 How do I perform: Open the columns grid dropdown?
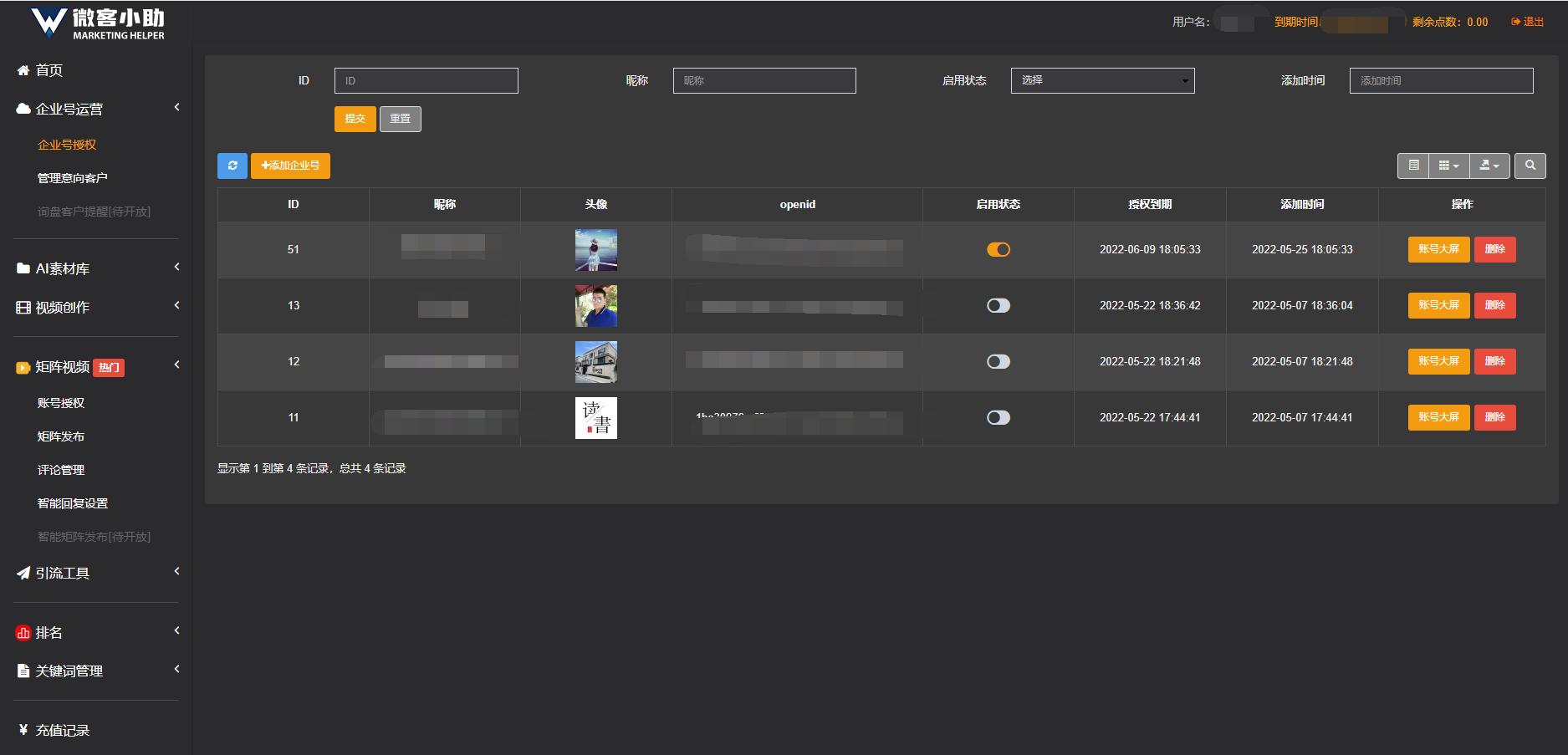point(1449,166)
